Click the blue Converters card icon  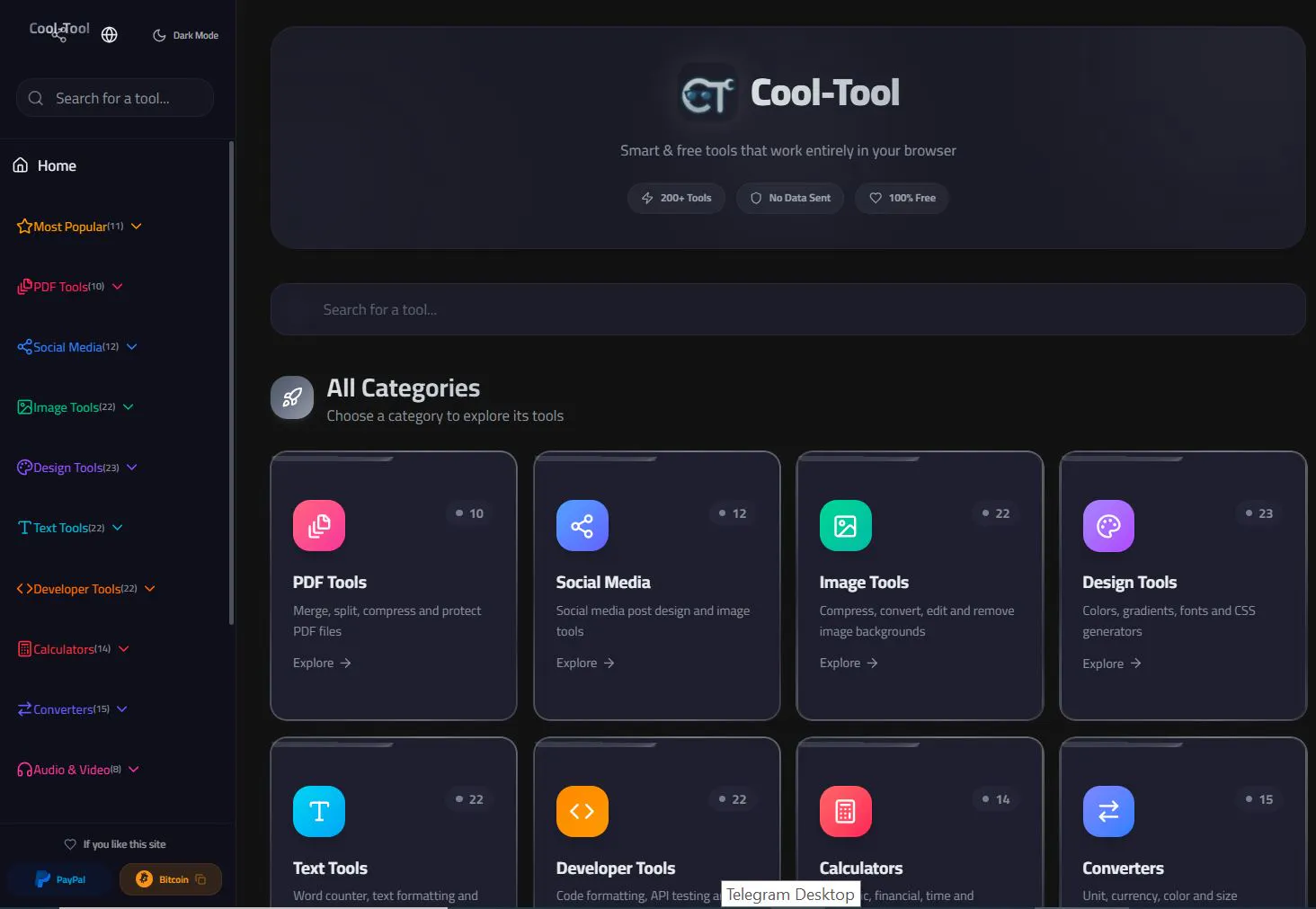(1108, 811)
